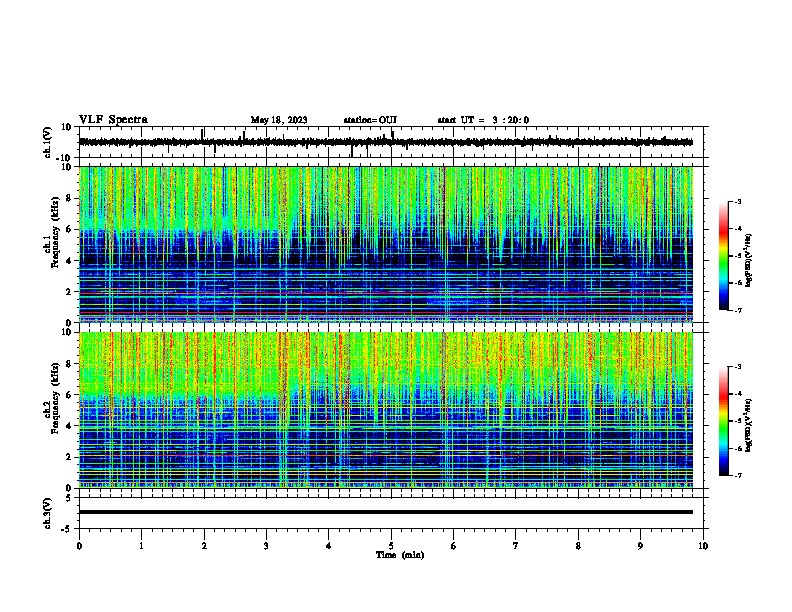
Task: Click the "-3" label on ch.2 colorbar
Action: click(738, 367)
